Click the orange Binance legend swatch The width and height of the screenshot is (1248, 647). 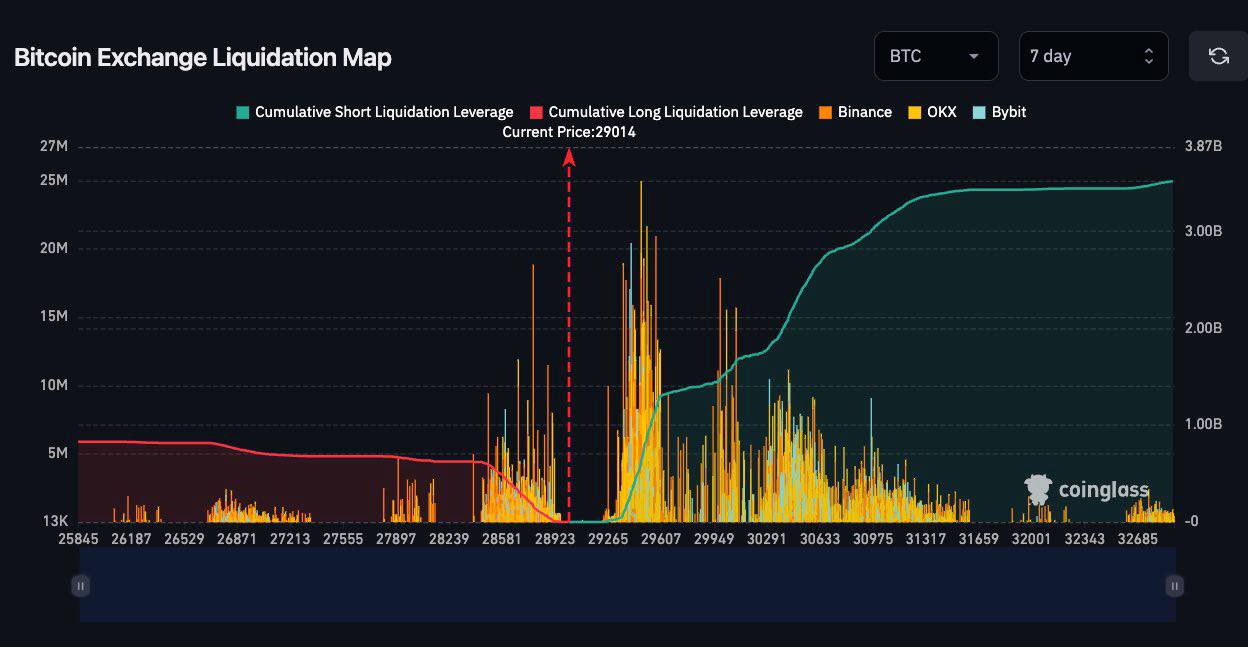tap(825, 112)
